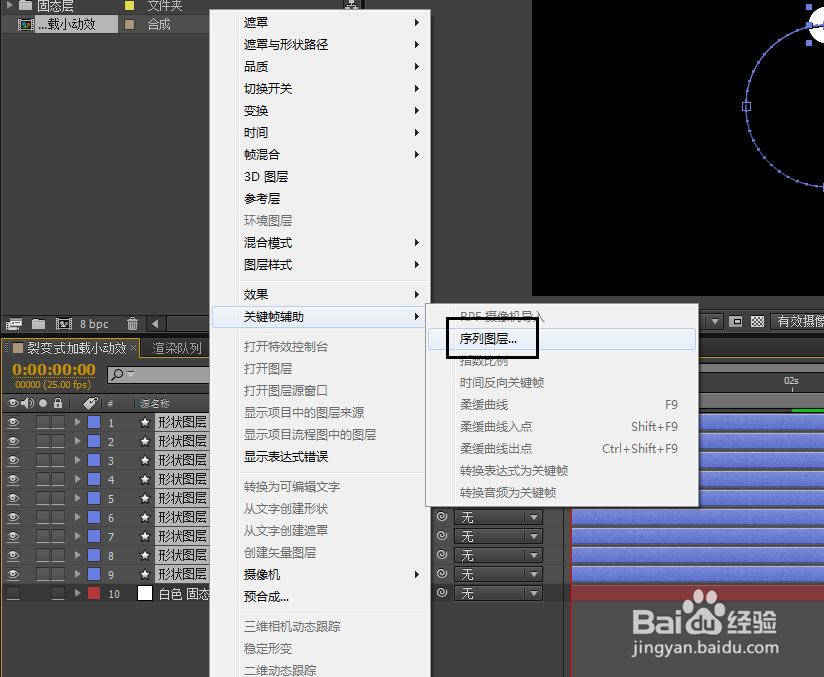Open 混合模式 submenu in context menu

point(320,243)
